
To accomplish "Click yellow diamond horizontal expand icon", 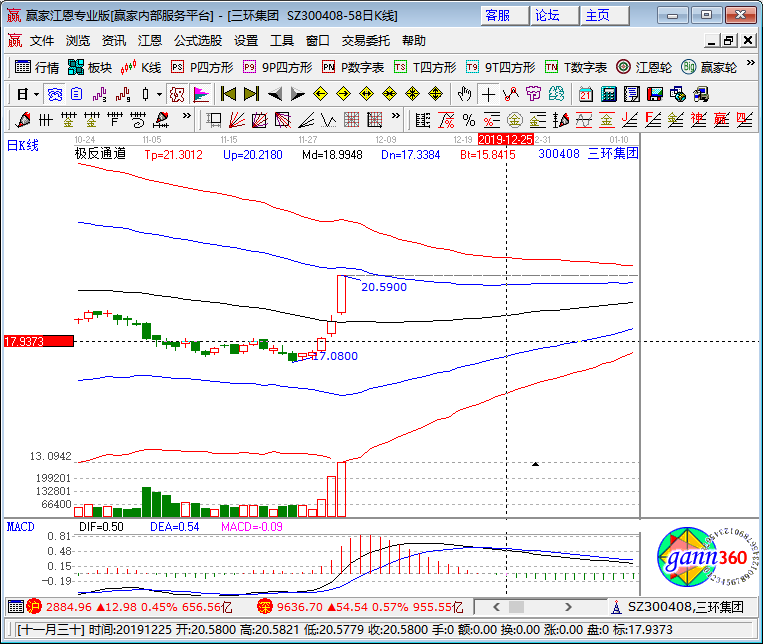I will [x=366, y=94].
